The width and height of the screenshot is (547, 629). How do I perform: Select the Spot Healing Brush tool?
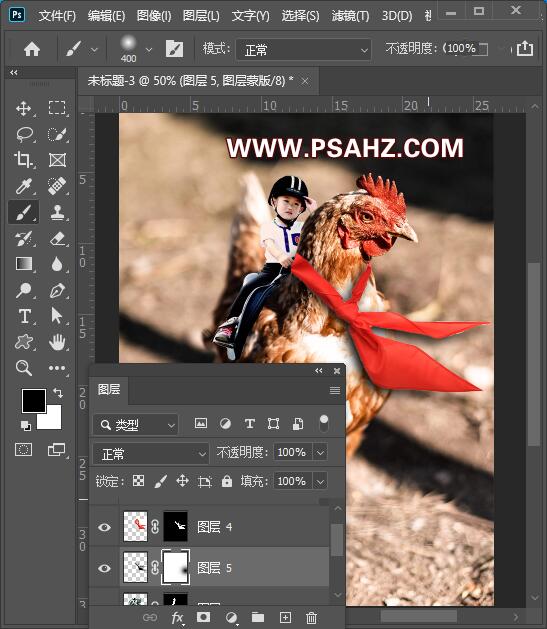pyautogui.click(x=57, y=186)
